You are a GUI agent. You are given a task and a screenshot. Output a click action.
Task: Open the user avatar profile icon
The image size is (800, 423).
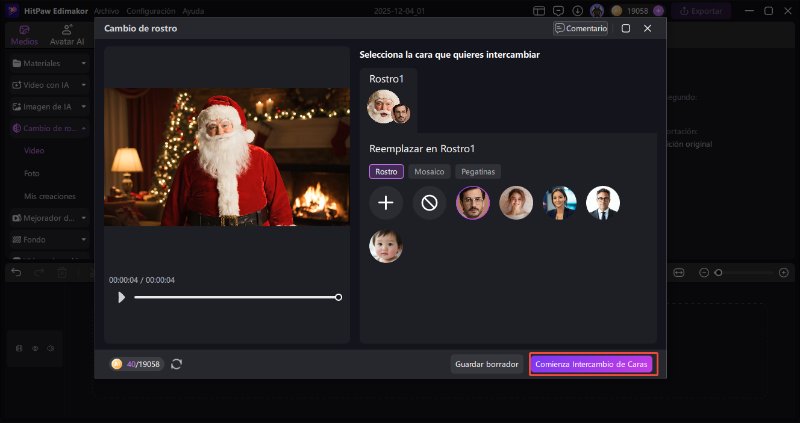tap(597, 11)
